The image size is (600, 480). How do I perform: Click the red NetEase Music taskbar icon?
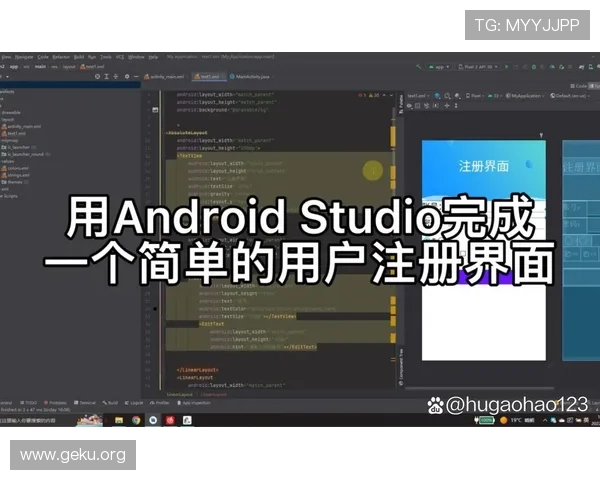(x=170, y=420)
